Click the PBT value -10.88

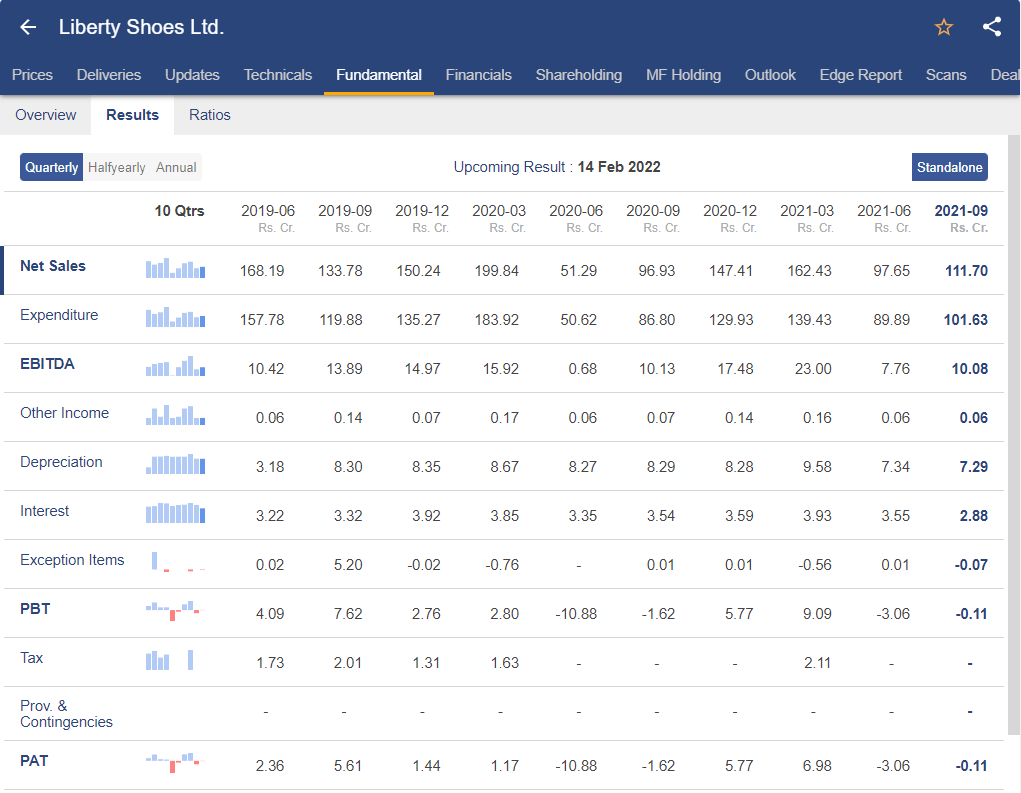(576, 614)
